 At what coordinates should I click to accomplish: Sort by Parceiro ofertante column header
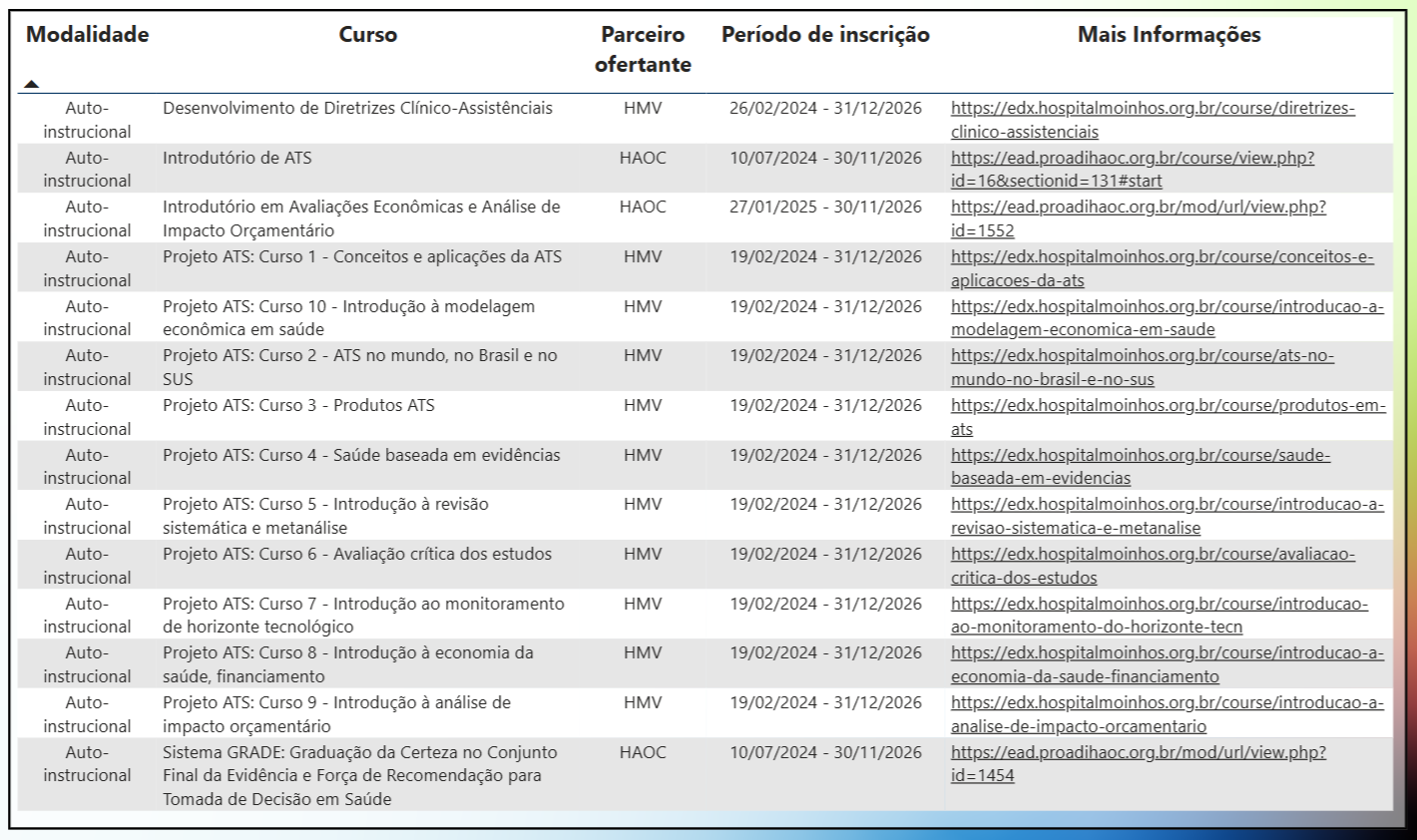643,50
